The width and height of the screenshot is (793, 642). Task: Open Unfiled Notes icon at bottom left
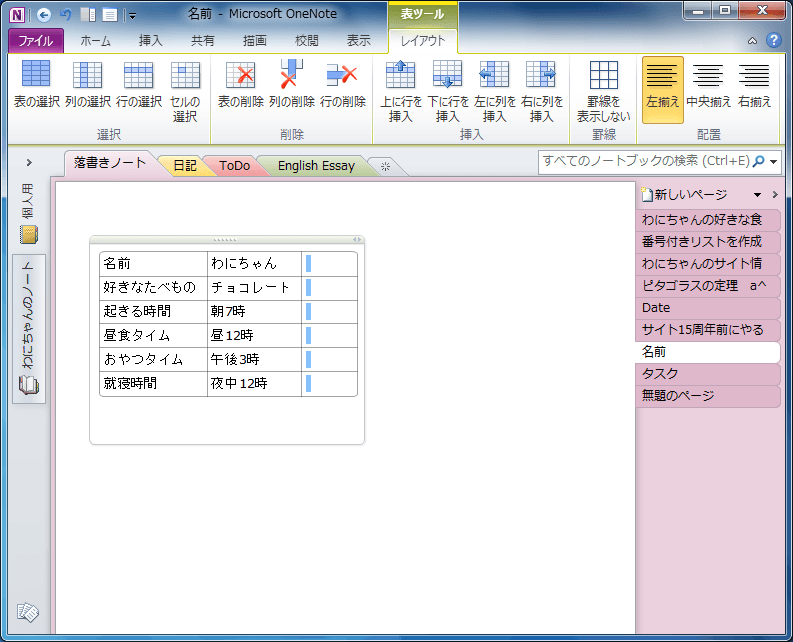click(x=28, y=612)
